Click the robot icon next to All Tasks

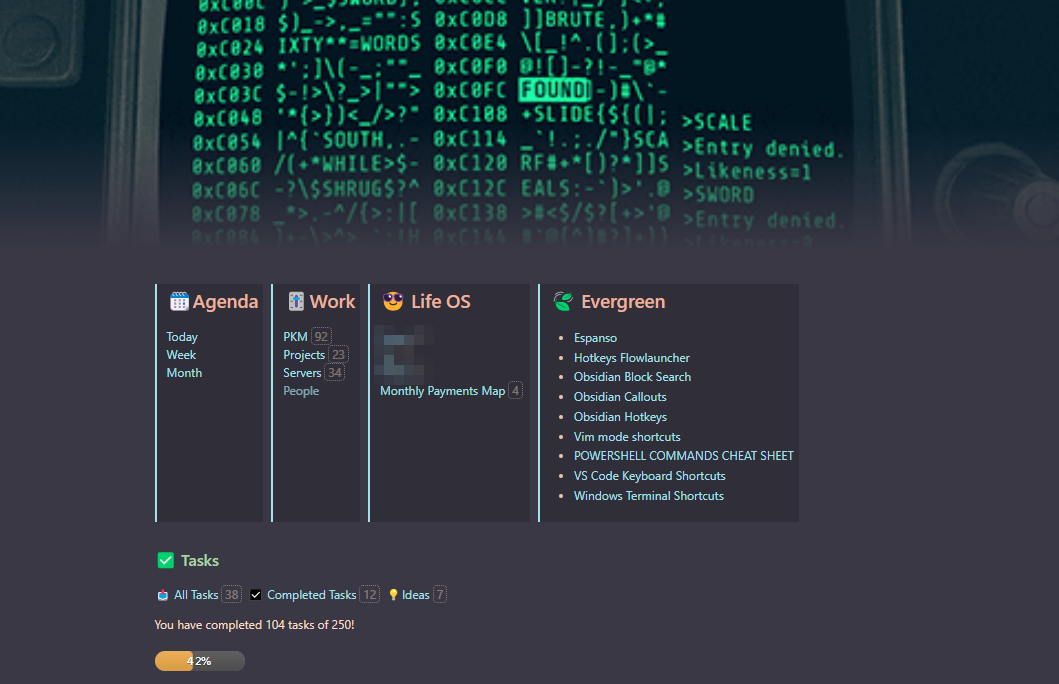[162, 594]
